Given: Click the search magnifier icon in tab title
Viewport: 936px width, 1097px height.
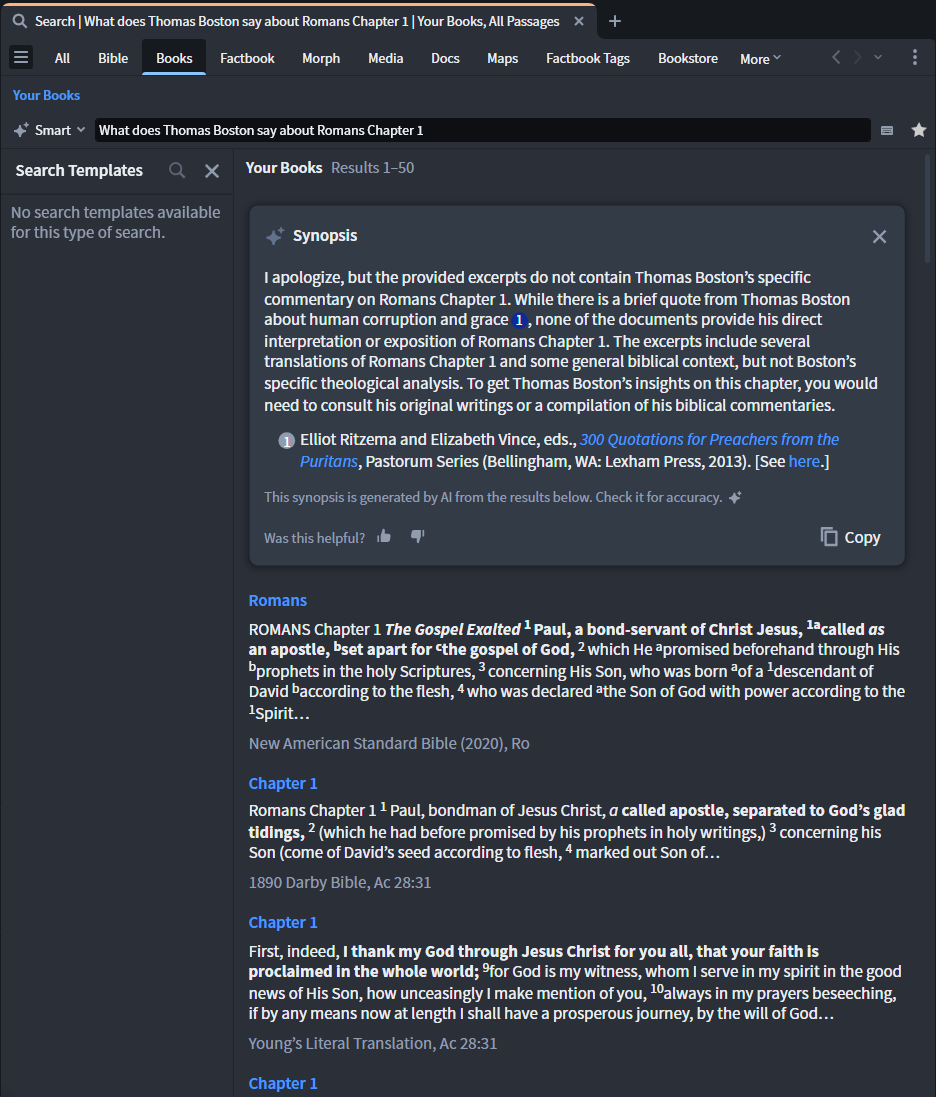Looking at the screenshot, I should coord(20,22).
